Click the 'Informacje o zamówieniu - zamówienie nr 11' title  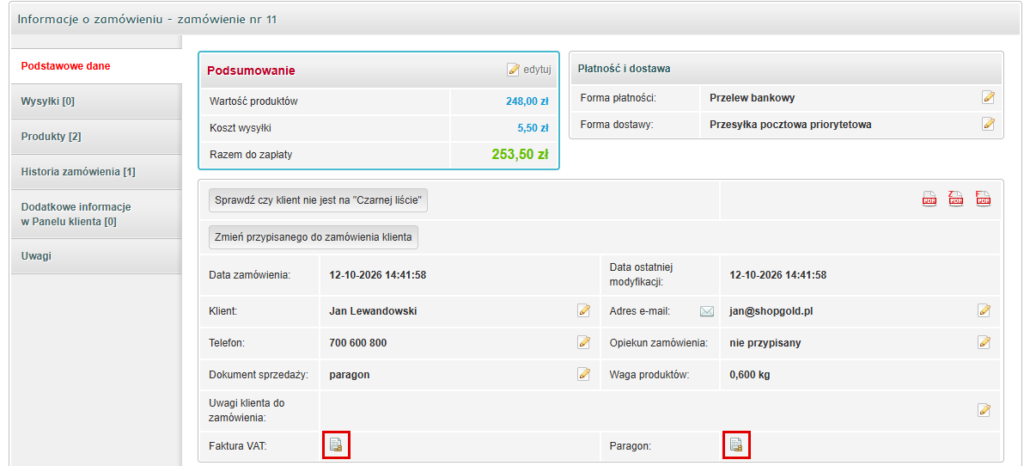tap(147, 19)
